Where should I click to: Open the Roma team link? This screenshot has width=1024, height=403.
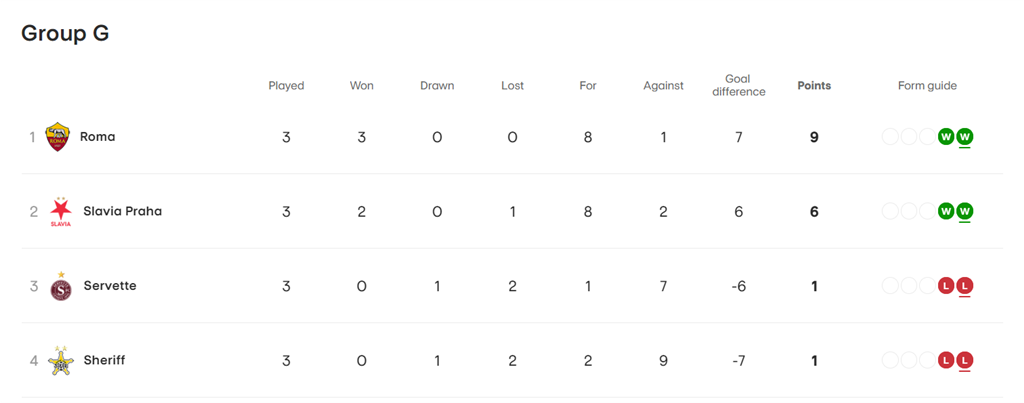(98, 137)
